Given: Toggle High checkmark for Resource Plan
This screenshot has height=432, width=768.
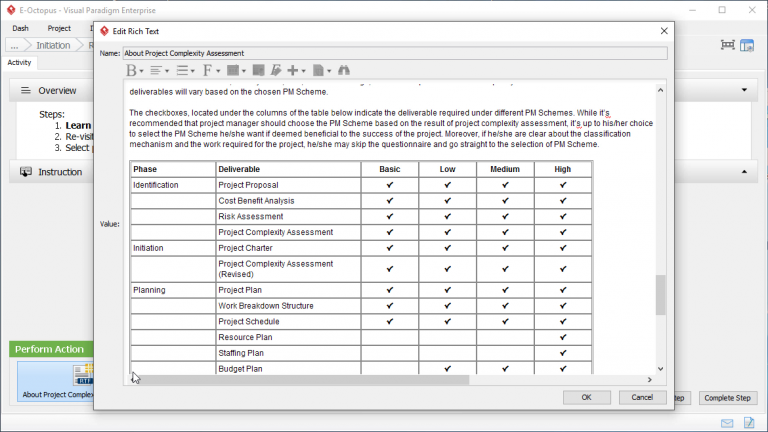Looking at the screenshot, I should point(563,338).
